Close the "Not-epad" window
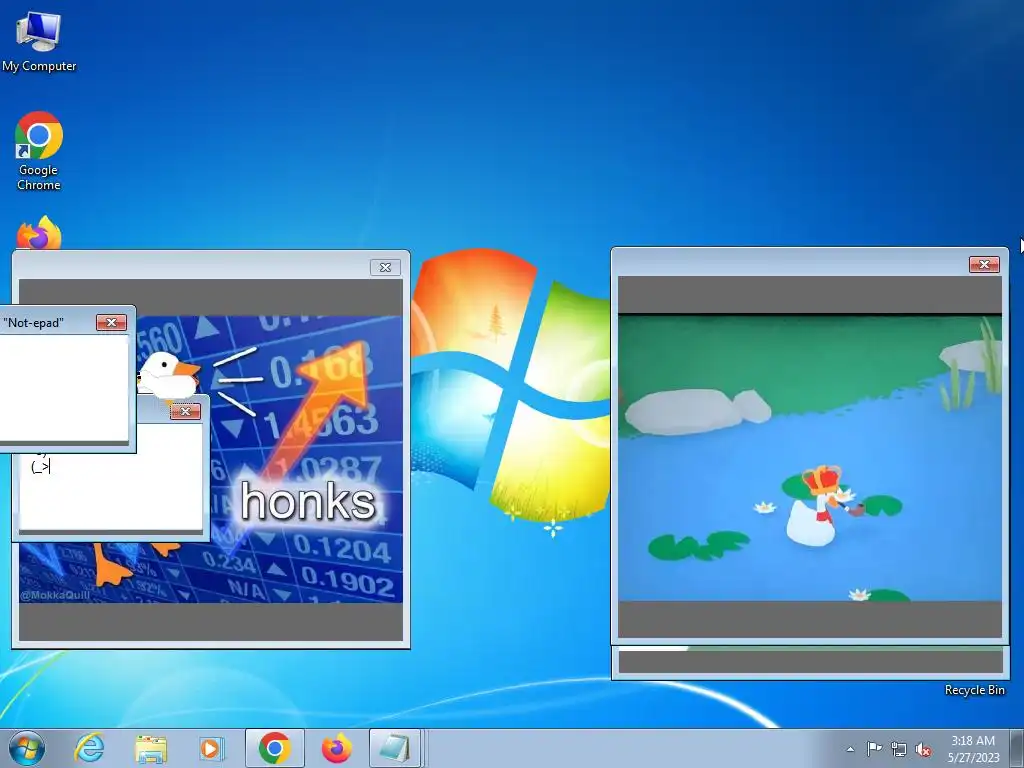The width and height of the screenshot is (1024, 768). (111, 323)
